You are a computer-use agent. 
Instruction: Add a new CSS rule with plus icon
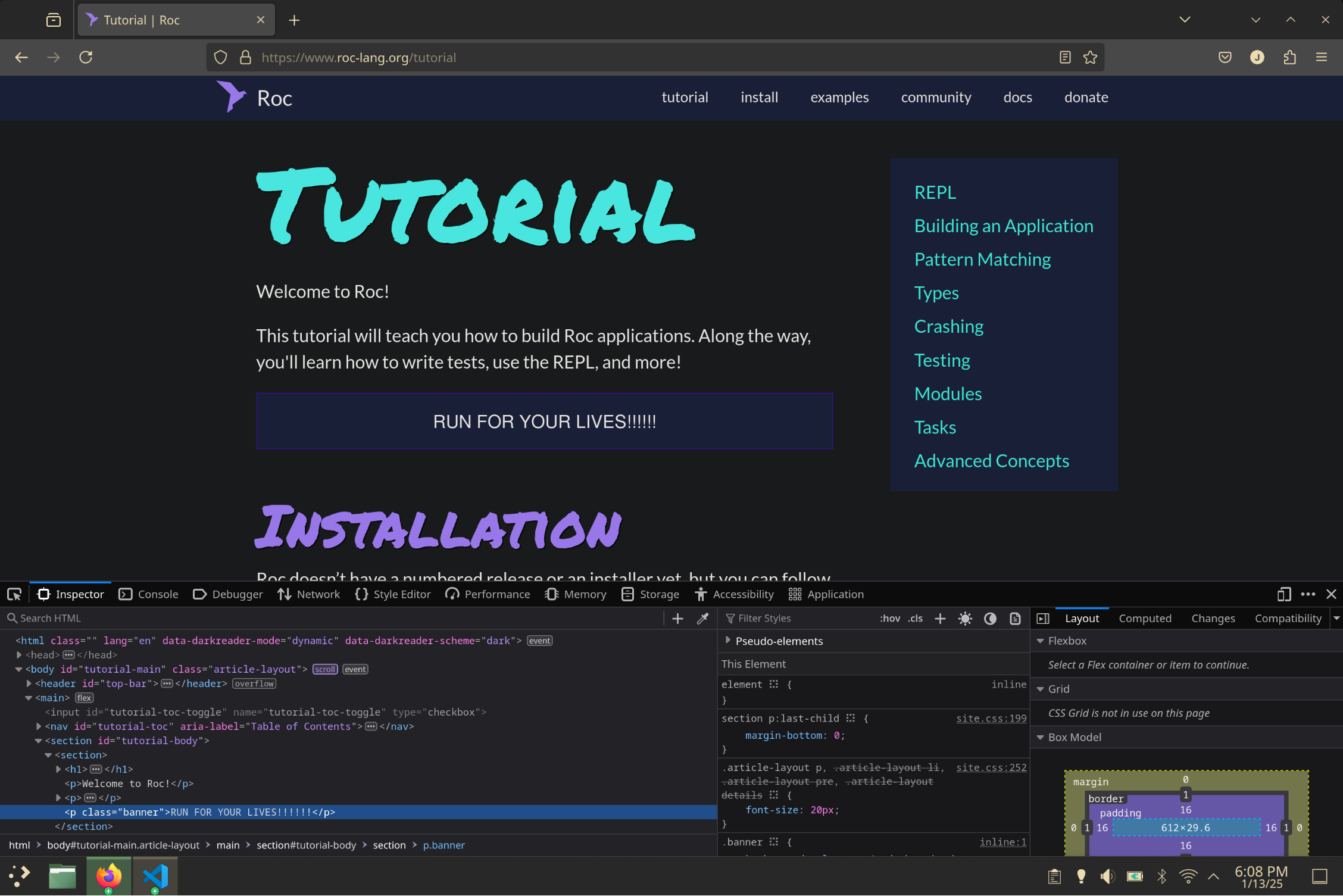940,619
